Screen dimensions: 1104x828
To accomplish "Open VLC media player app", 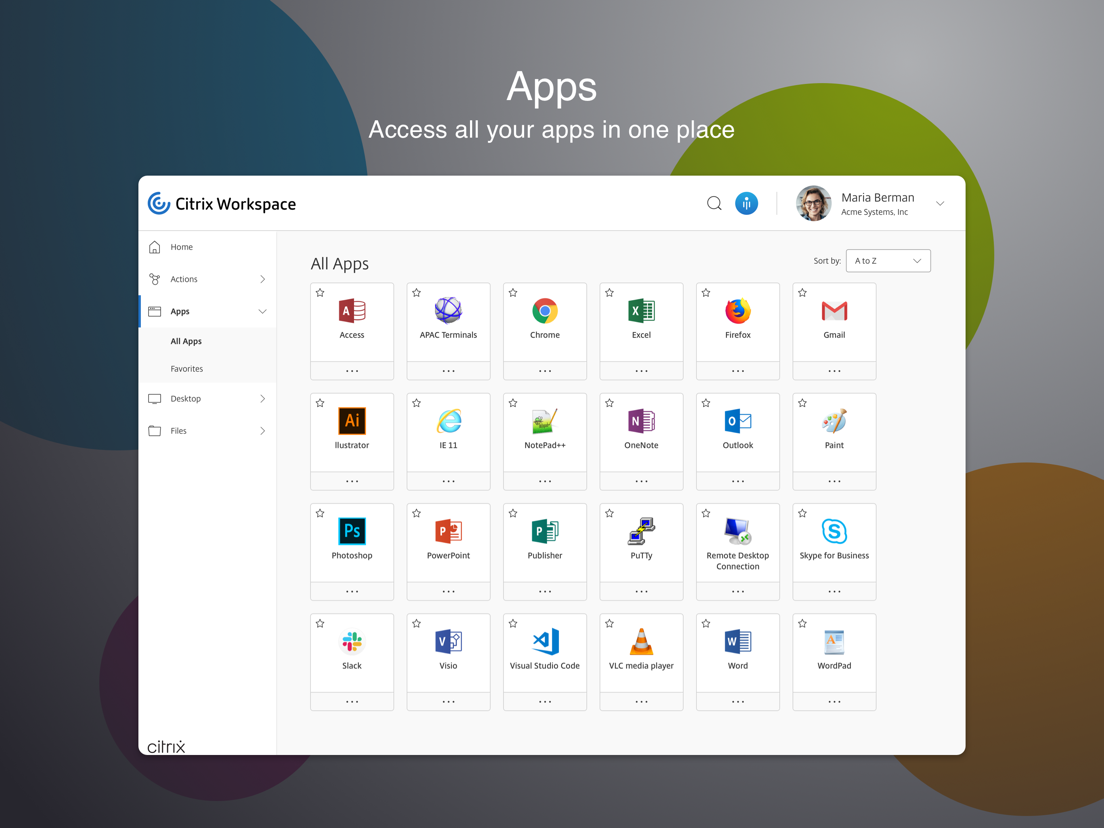I will [641, 641].
